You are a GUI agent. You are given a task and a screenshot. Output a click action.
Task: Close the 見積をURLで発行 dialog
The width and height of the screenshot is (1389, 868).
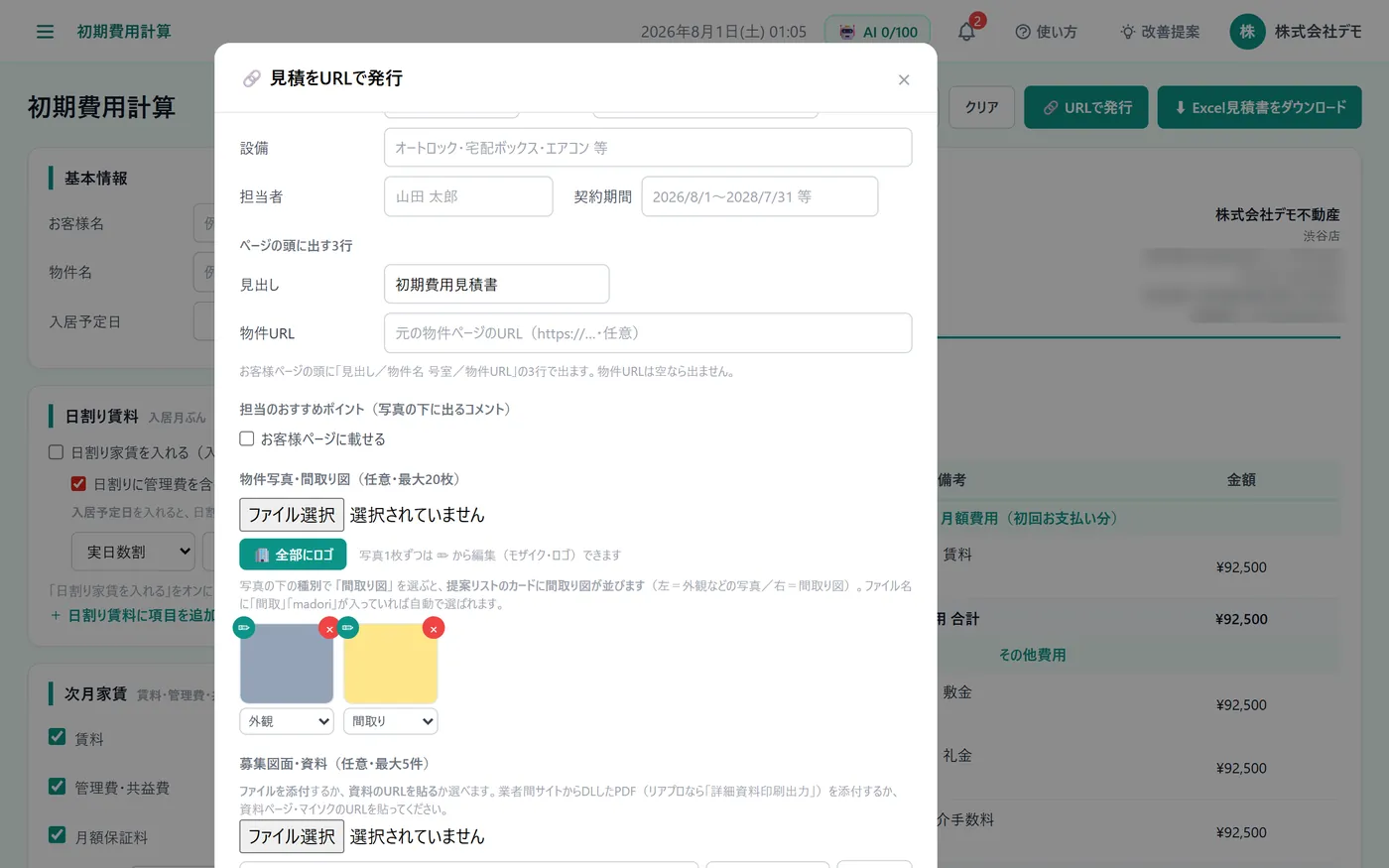coord(904,79)
